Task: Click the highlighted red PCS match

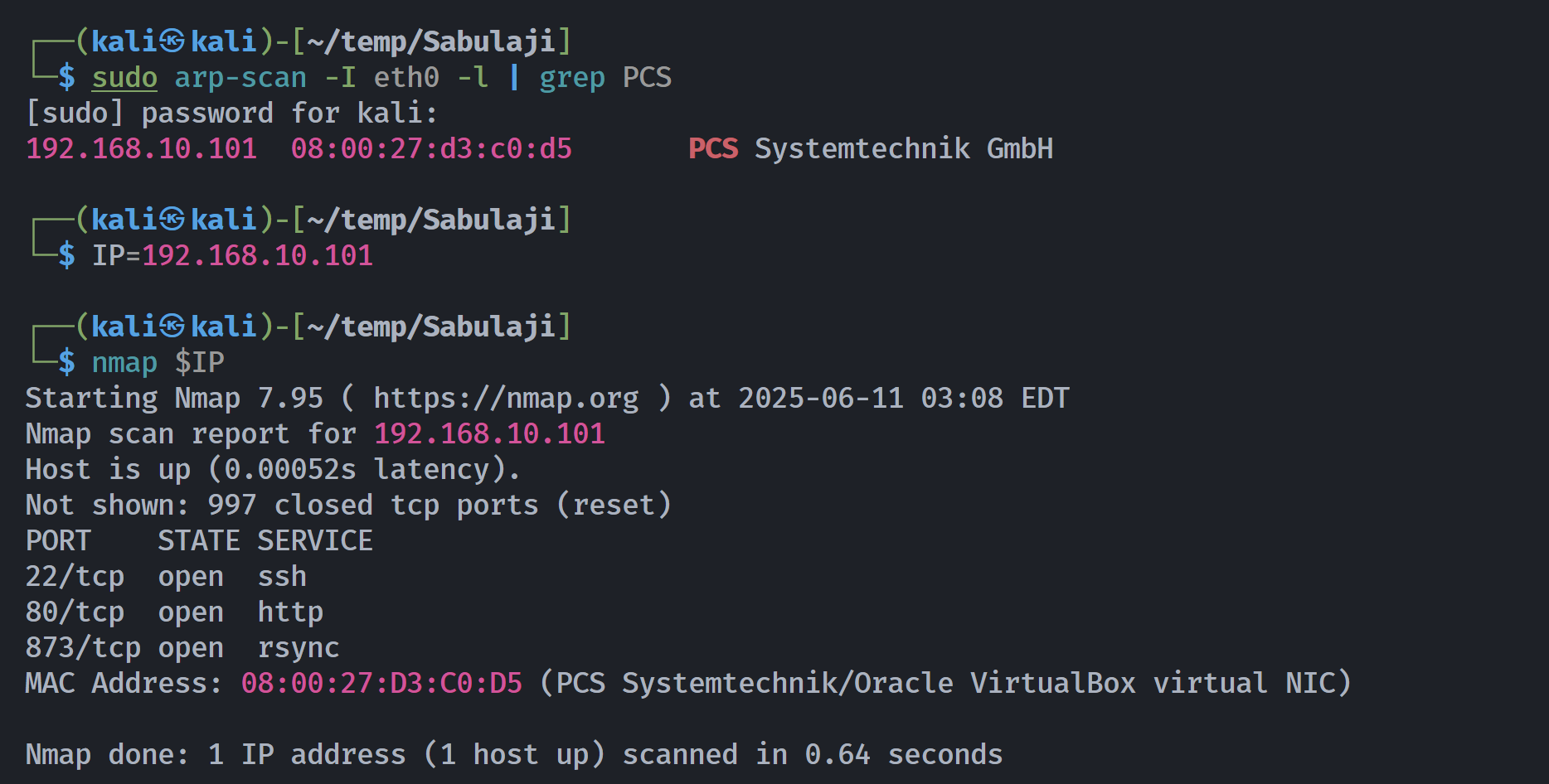Action: click(x=713, y=149)
